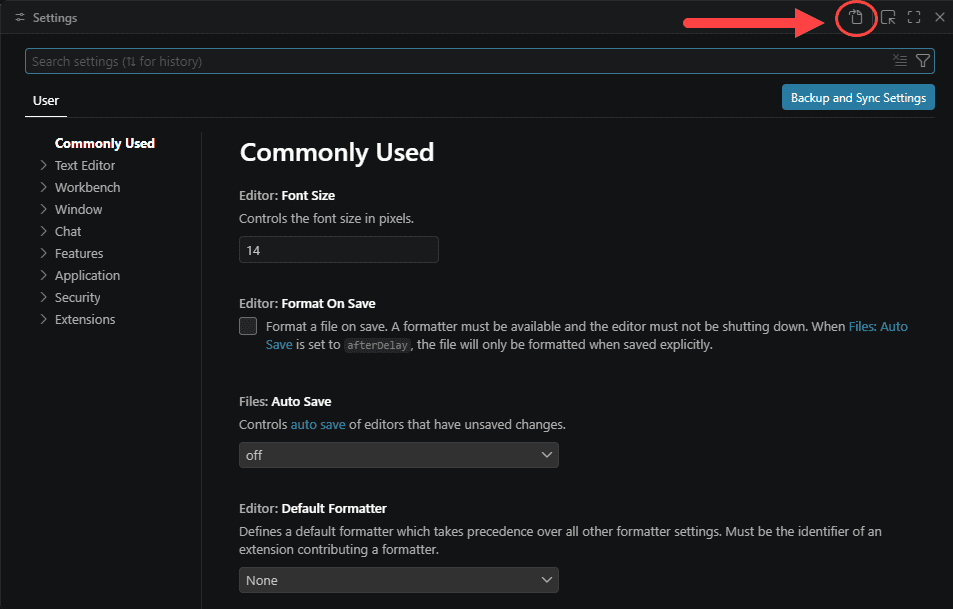Open the auto save link
This screenshot has width=953, height=609.
(318, 424)
